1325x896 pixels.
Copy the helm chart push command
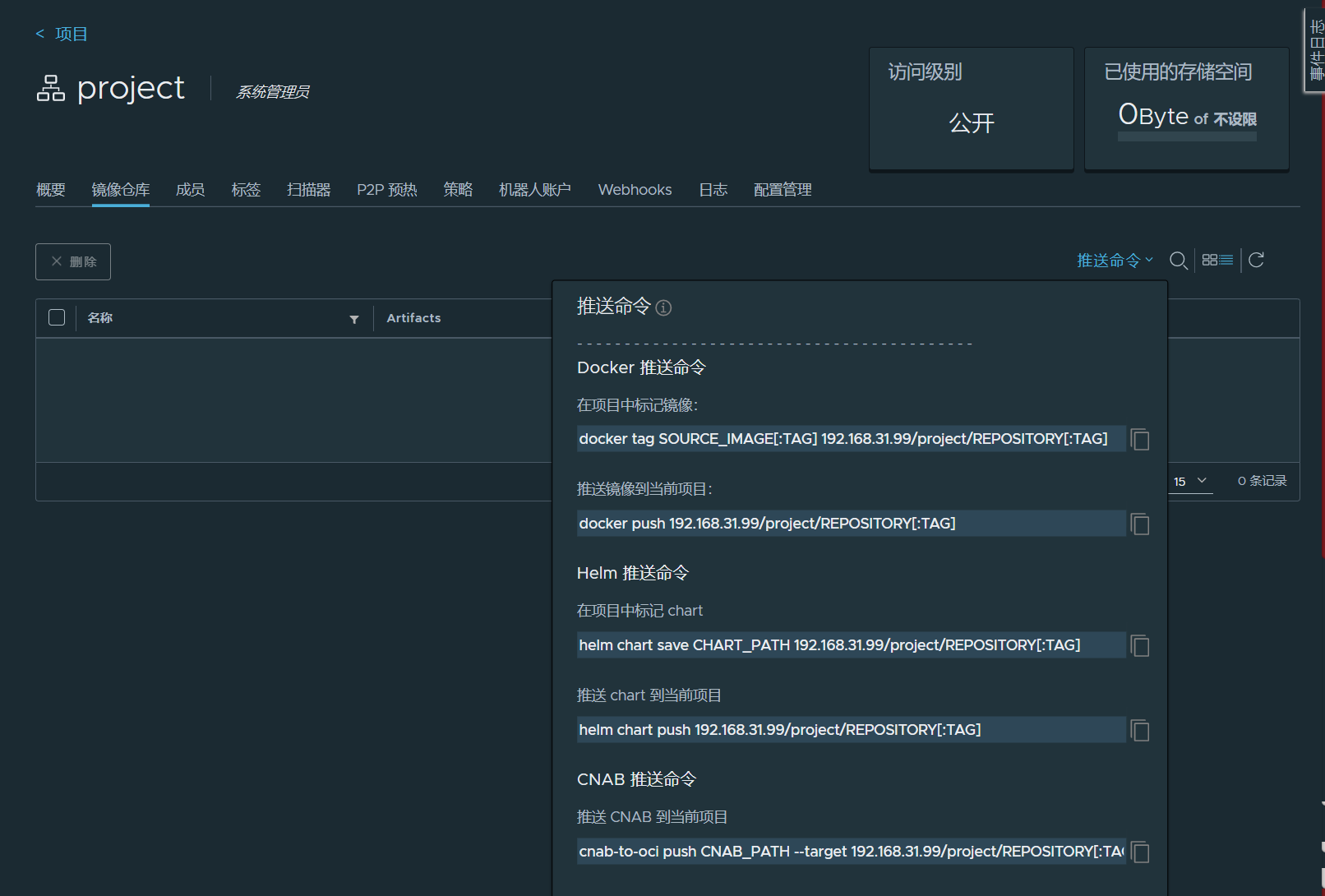point(1140,730)
